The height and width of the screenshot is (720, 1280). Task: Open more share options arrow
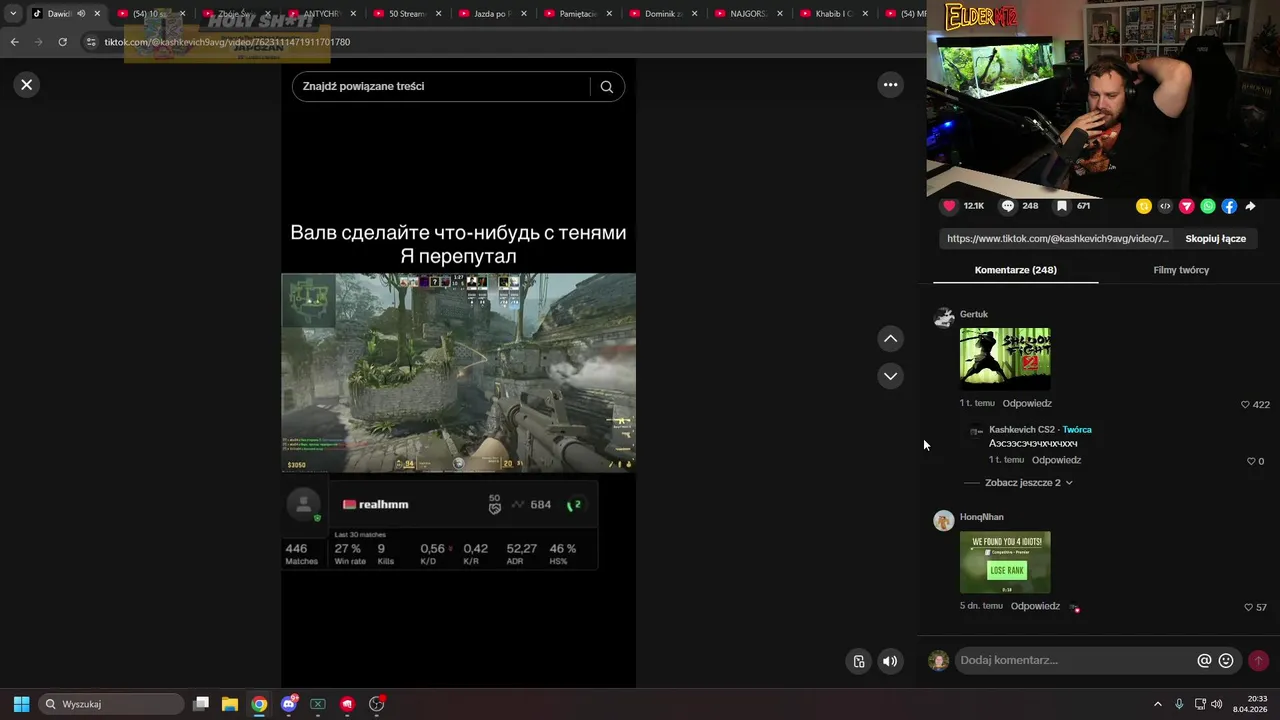coord(1250,206)
